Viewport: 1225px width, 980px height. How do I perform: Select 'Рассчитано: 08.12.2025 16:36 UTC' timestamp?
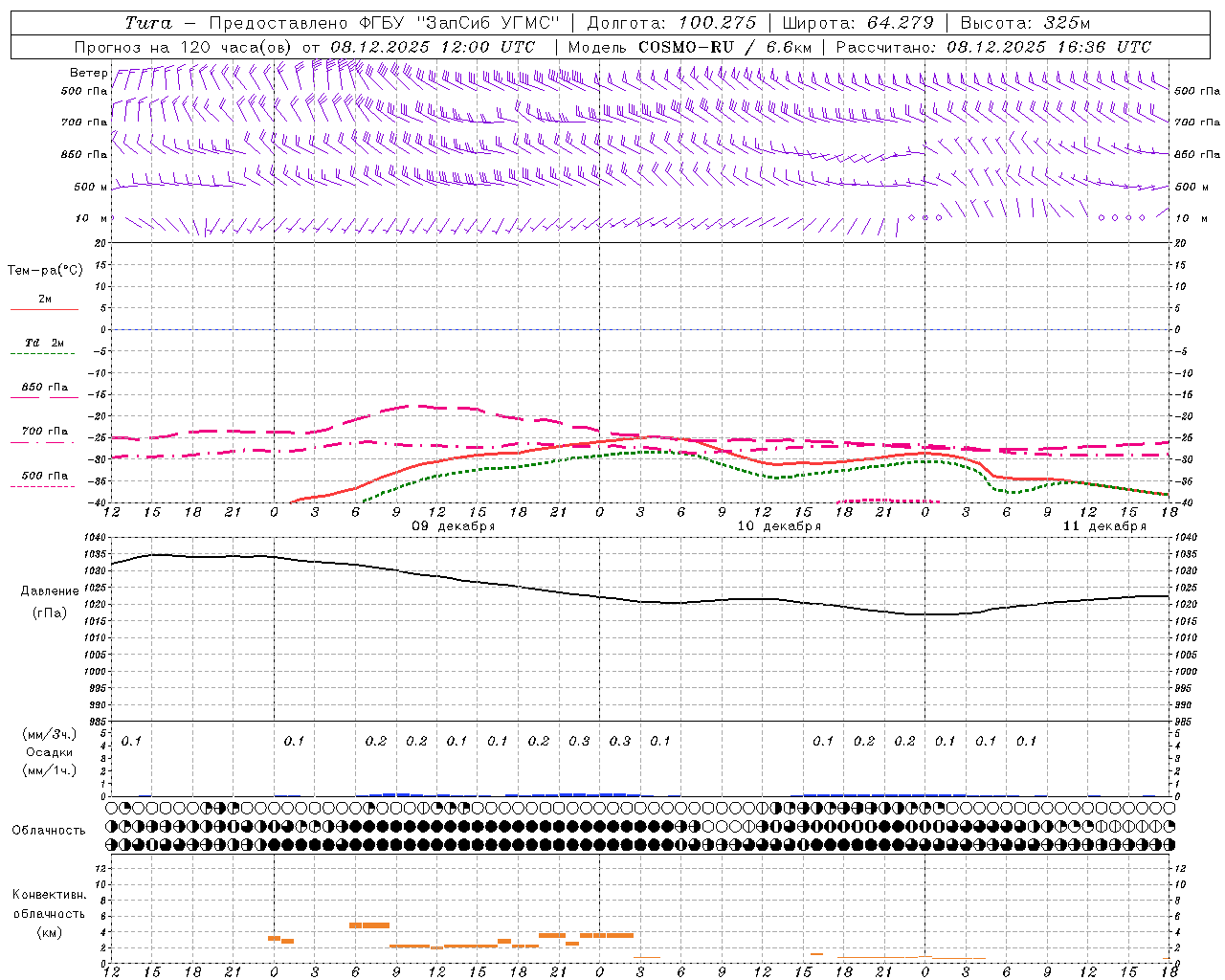993,47
